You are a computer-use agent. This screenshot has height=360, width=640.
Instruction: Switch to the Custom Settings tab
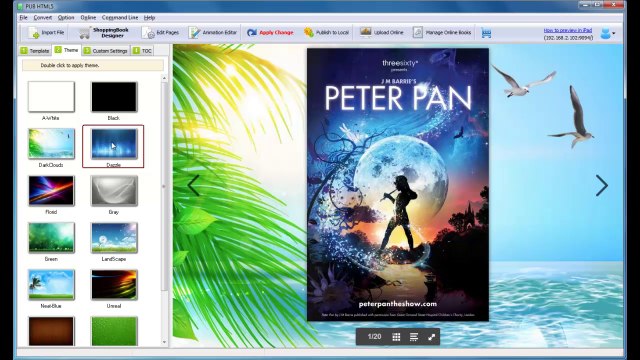(105, 51)
